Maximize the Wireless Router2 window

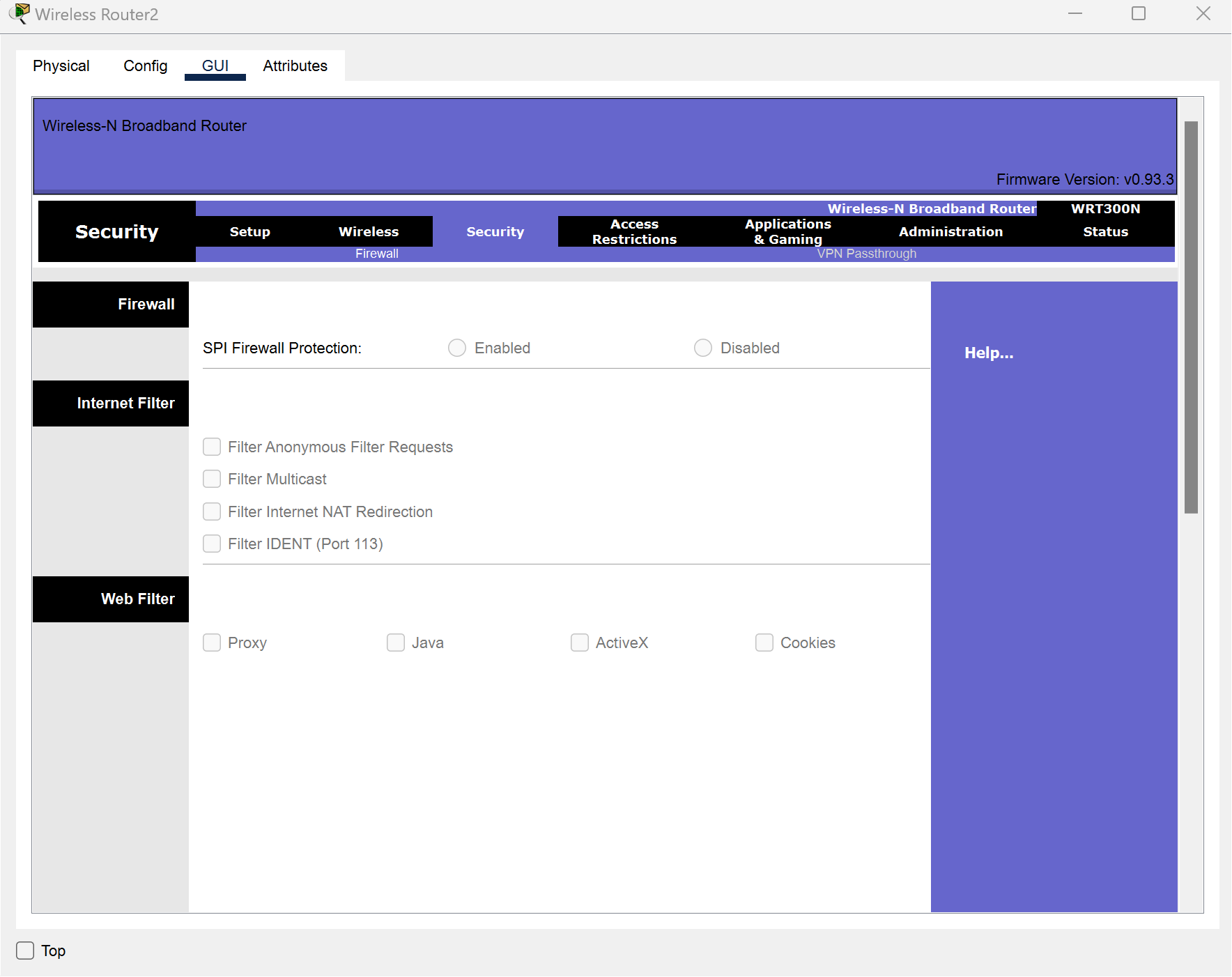coord(1139,14)
